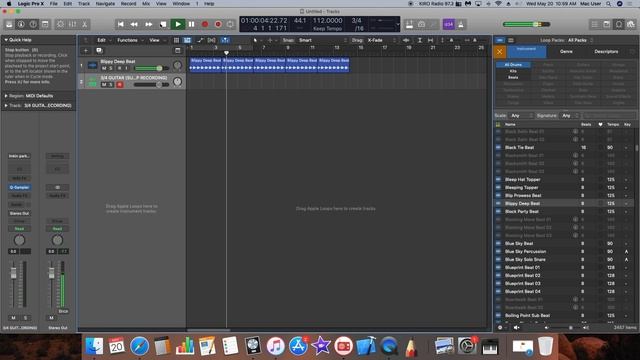Adjust Blippy Deep Beat track volume slider
Viewport: 640px width, 360px height.
[151, 68]
